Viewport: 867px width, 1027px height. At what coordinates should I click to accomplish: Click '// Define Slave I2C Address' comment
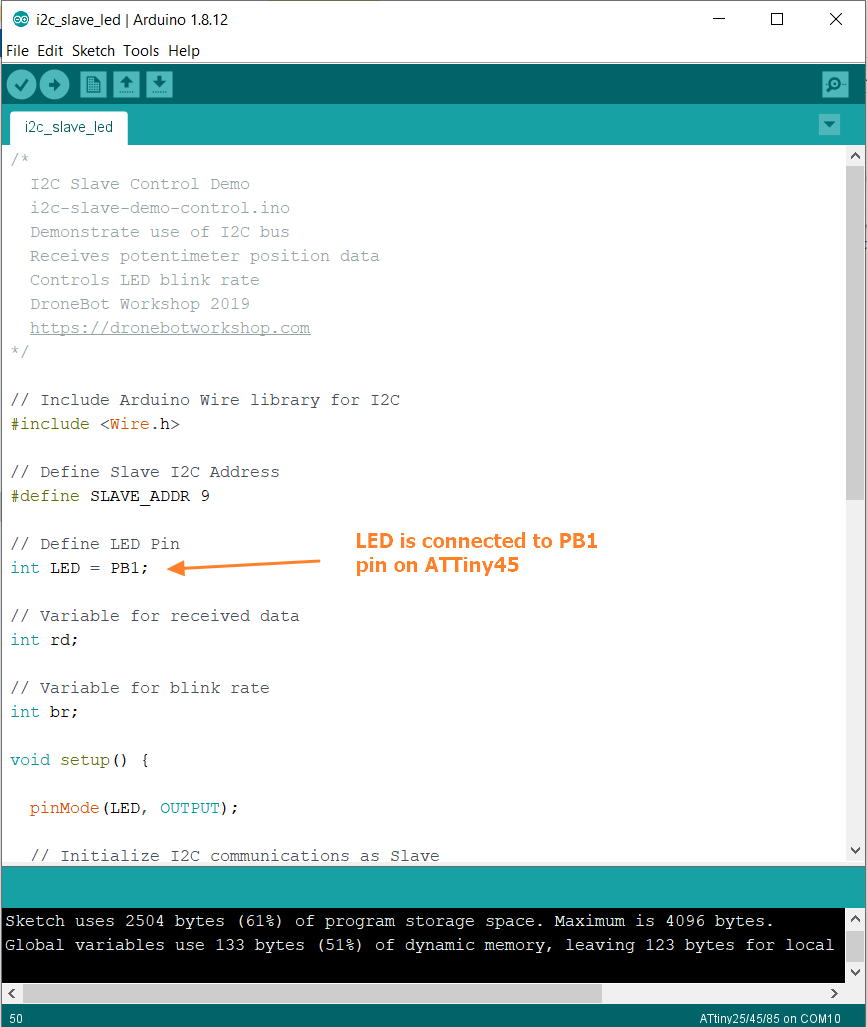coord(145,472)
